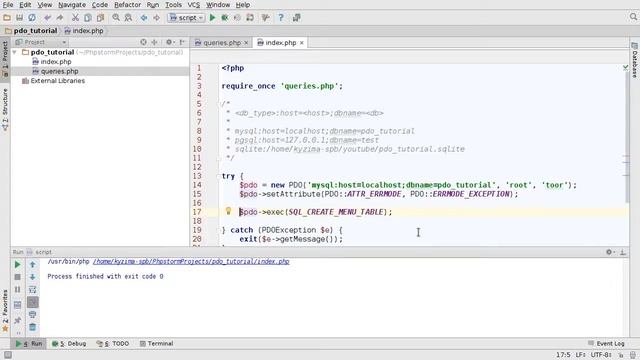Click Scroll from Source icon in Project panel
This screenshot has height=360, width=640.
143,42
